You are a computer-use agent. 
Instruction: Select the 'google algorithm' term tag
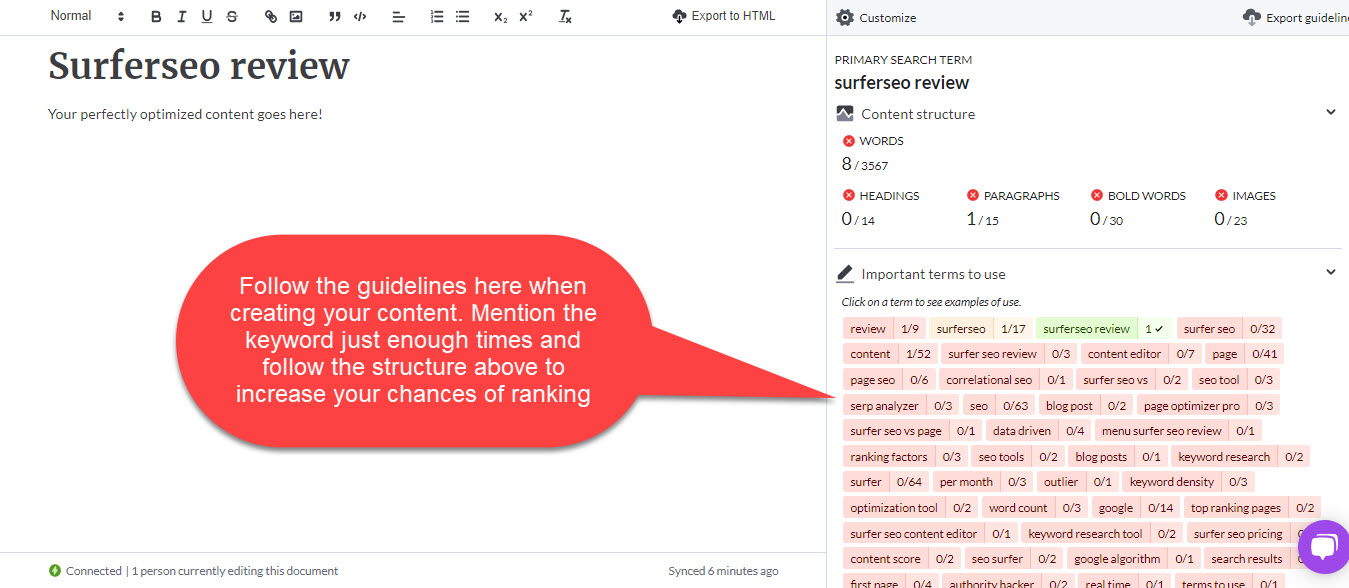tap(1134, 559)
